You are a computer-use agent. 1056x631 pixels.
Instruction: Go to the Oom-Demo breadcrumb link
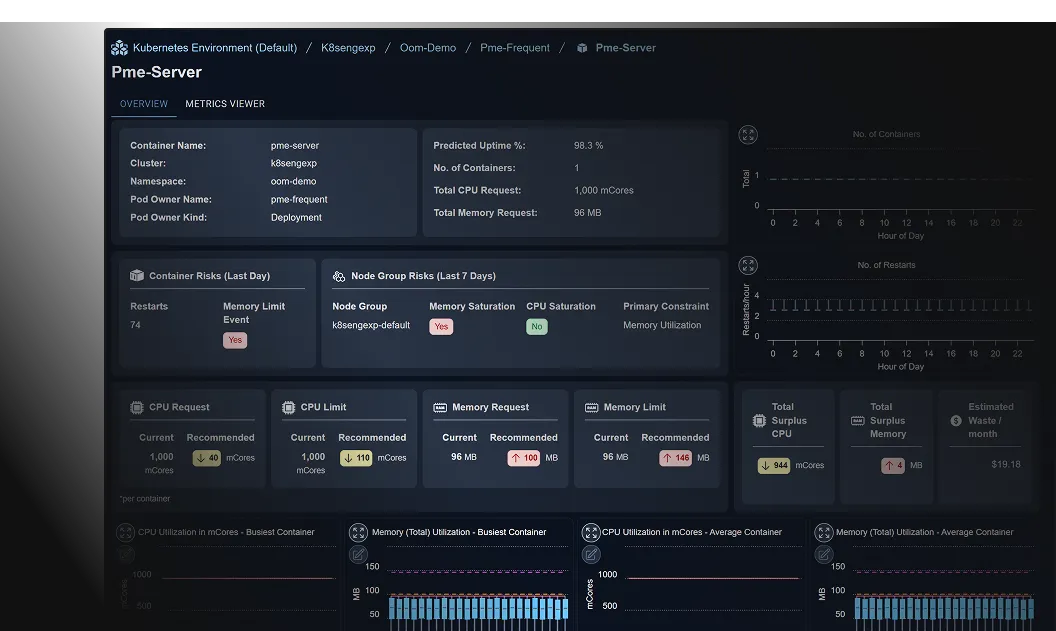point(428,48)
